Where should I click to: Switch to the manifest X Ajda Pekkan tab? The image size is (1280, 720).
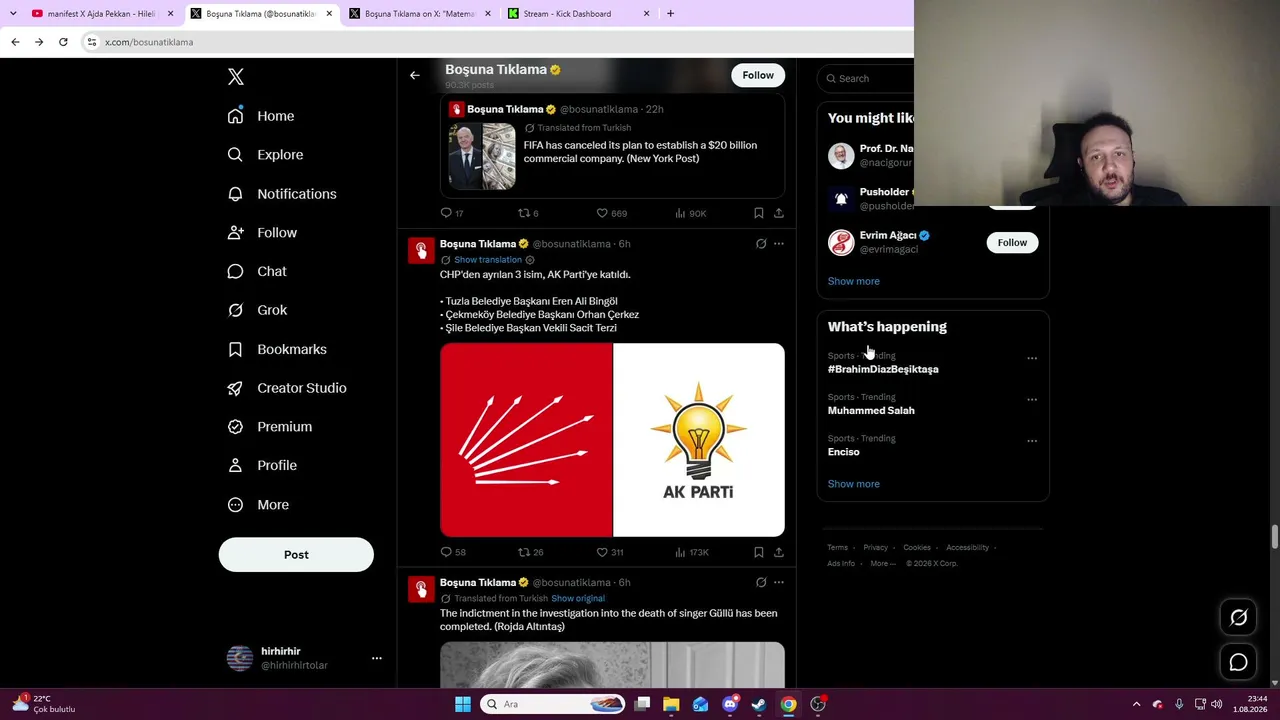(103, 14)
